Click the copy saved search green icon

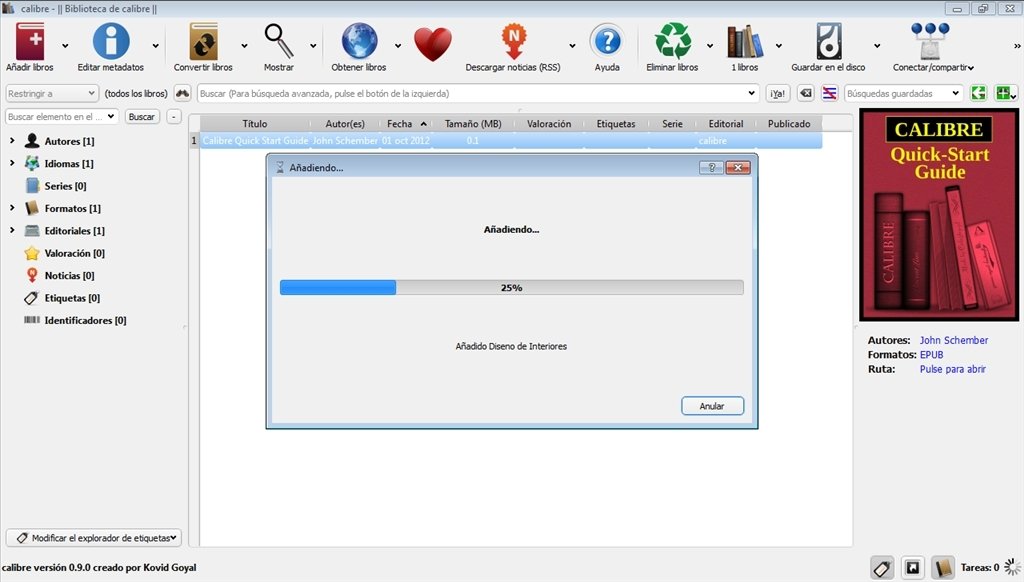point(978,93)
